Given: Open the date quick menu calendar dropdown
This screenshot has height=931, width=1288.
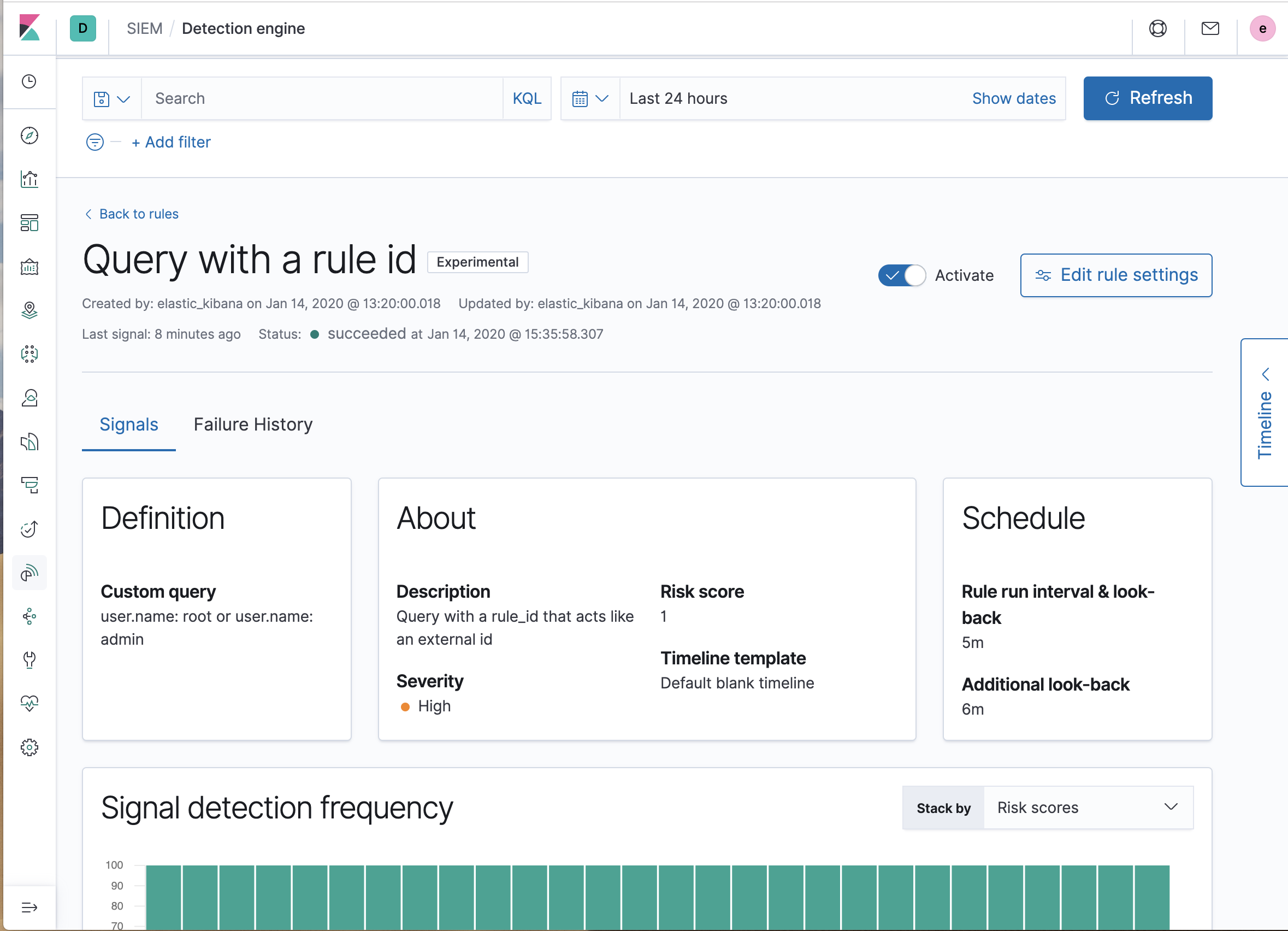Looking at the screenshot, I should click(590, 98).
